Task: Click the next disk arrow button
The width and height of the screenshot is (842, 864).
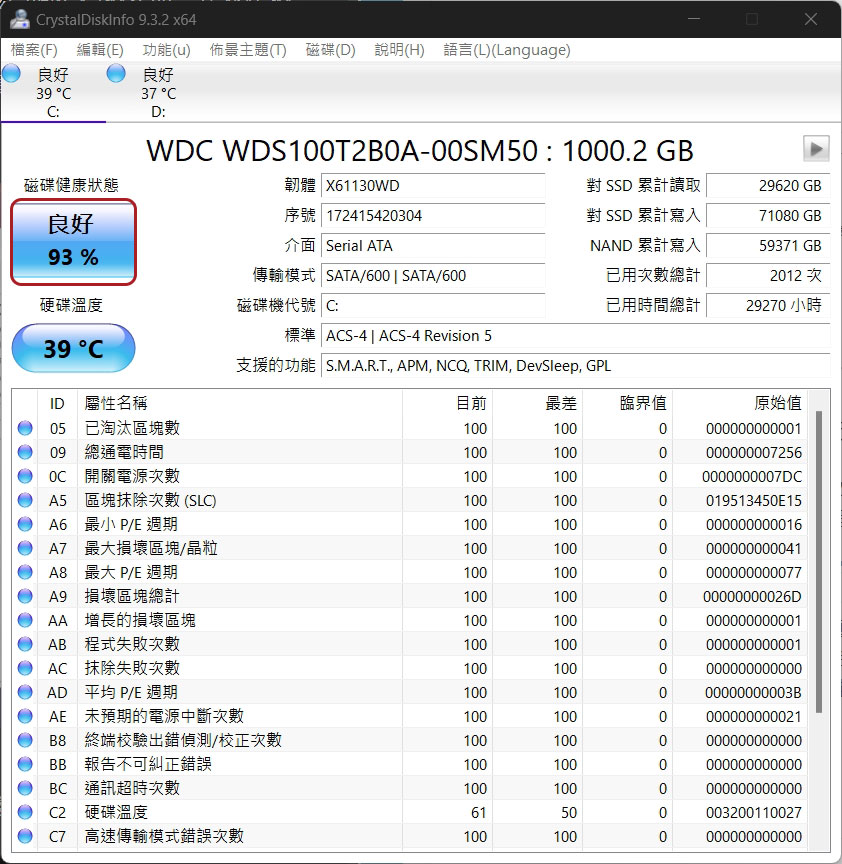Action: coord(816,148)
